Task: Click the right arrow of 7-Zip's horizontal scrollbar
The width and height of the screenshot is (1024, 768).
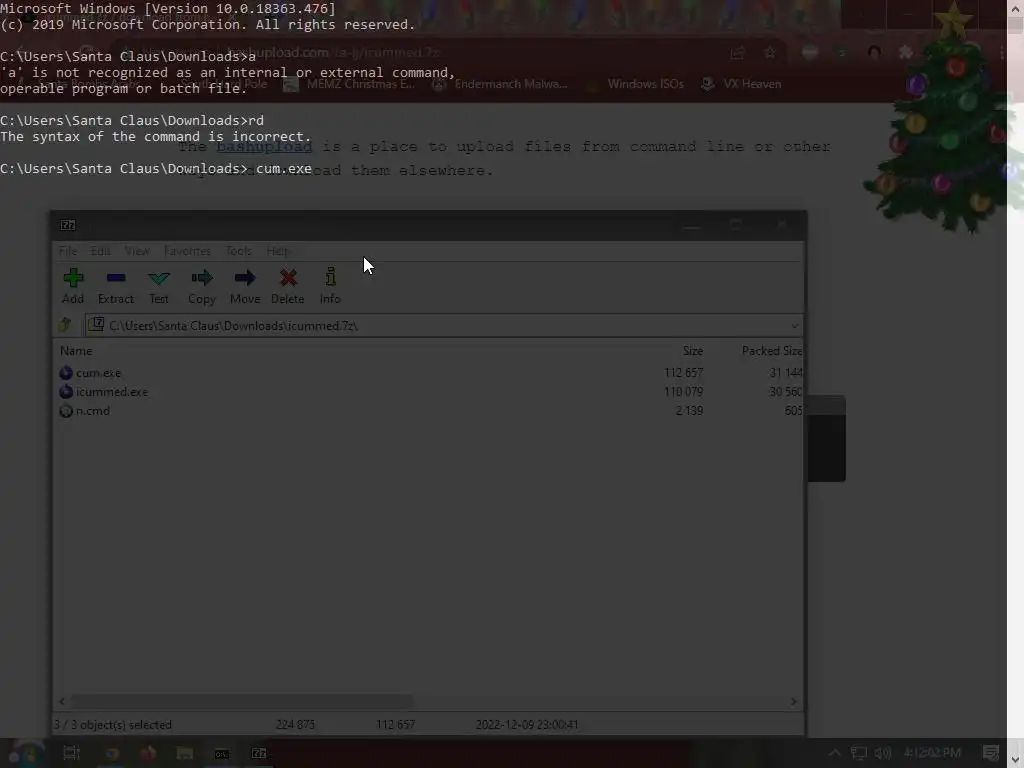Action: (793, 701)
